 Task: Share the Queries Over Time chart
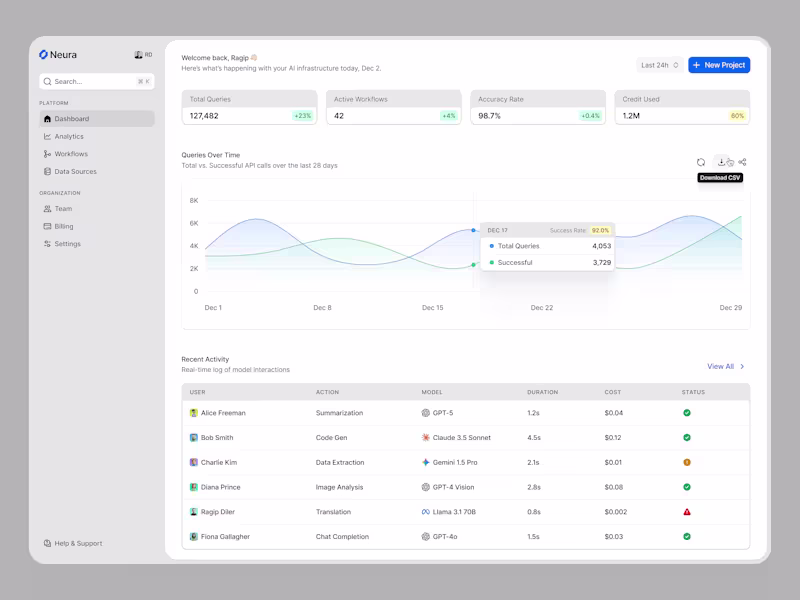(x=742, y=160)
